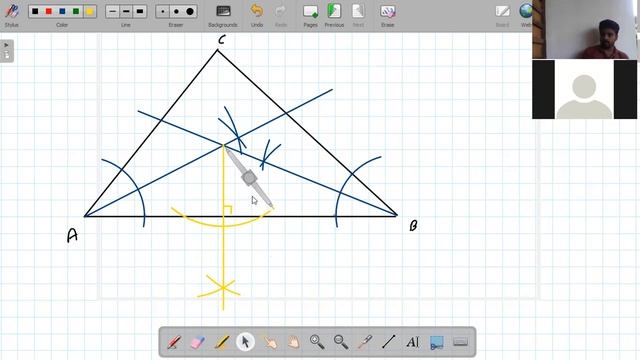Erase the whole page

(387, 16)
